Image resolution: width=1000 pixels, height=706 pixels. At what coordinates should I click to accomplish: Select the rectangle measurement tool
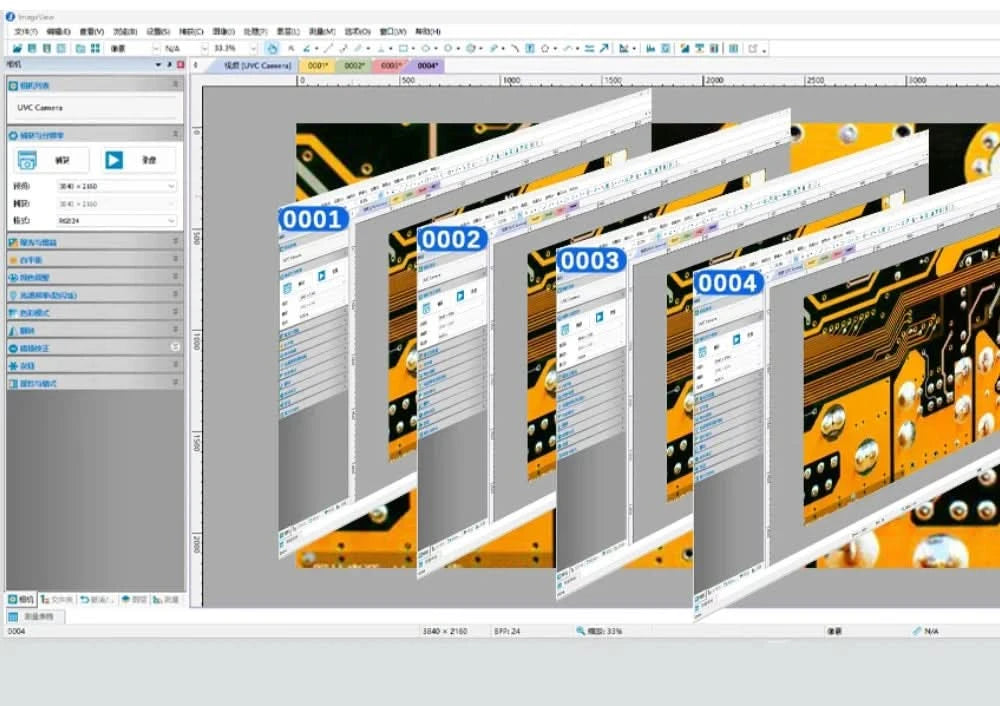pos(403,48)
